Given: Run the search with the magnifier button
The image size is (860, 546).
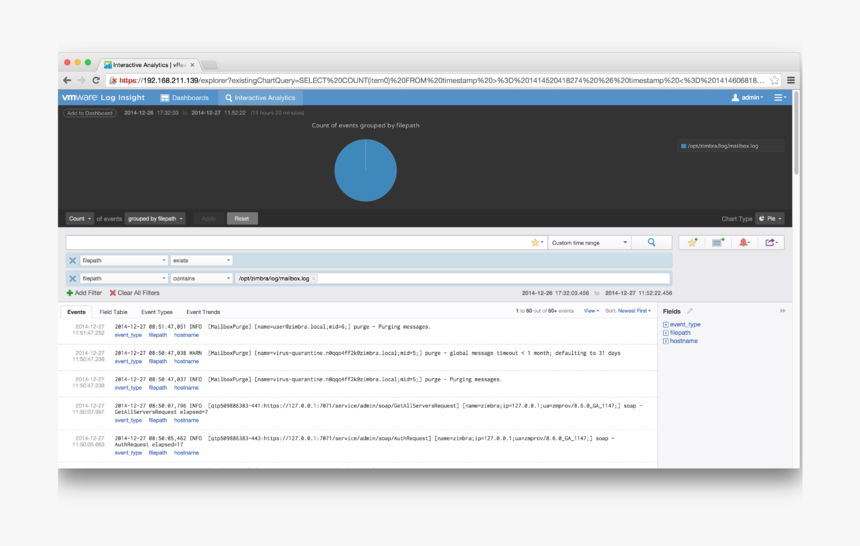Looking at the screenshot, I should [651, 243].
